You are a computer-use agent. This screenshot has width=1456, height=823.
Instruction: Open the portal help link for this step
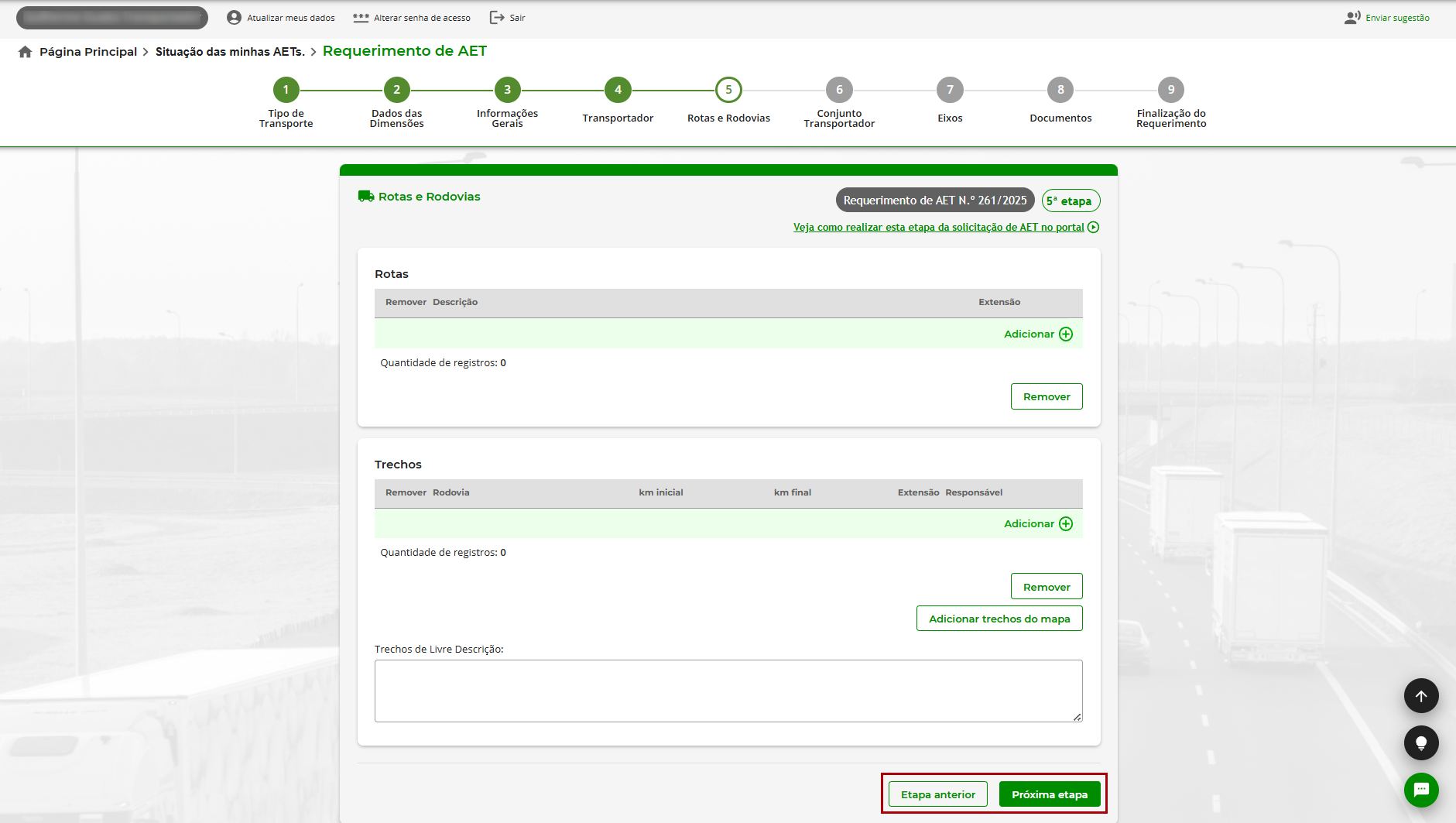coord(938,228)
